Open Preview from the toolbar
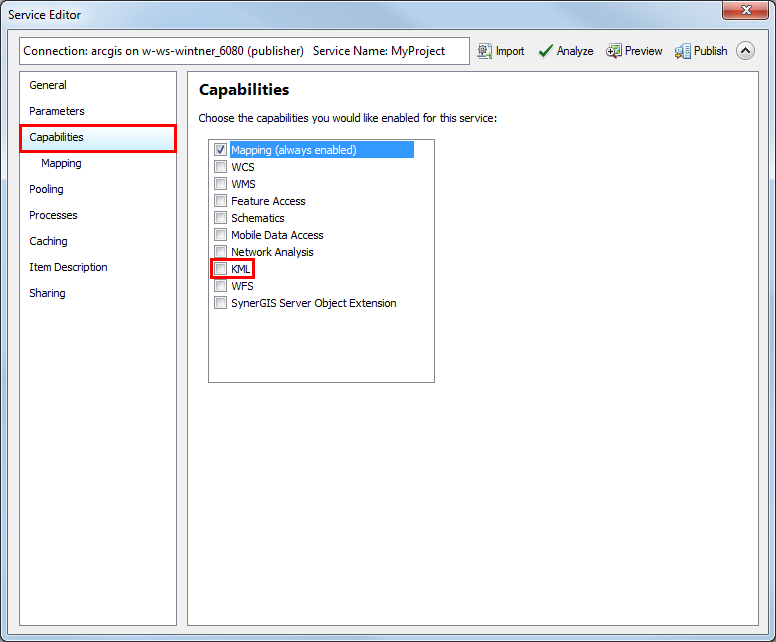The image size is (776, 642). coord(614,51)
